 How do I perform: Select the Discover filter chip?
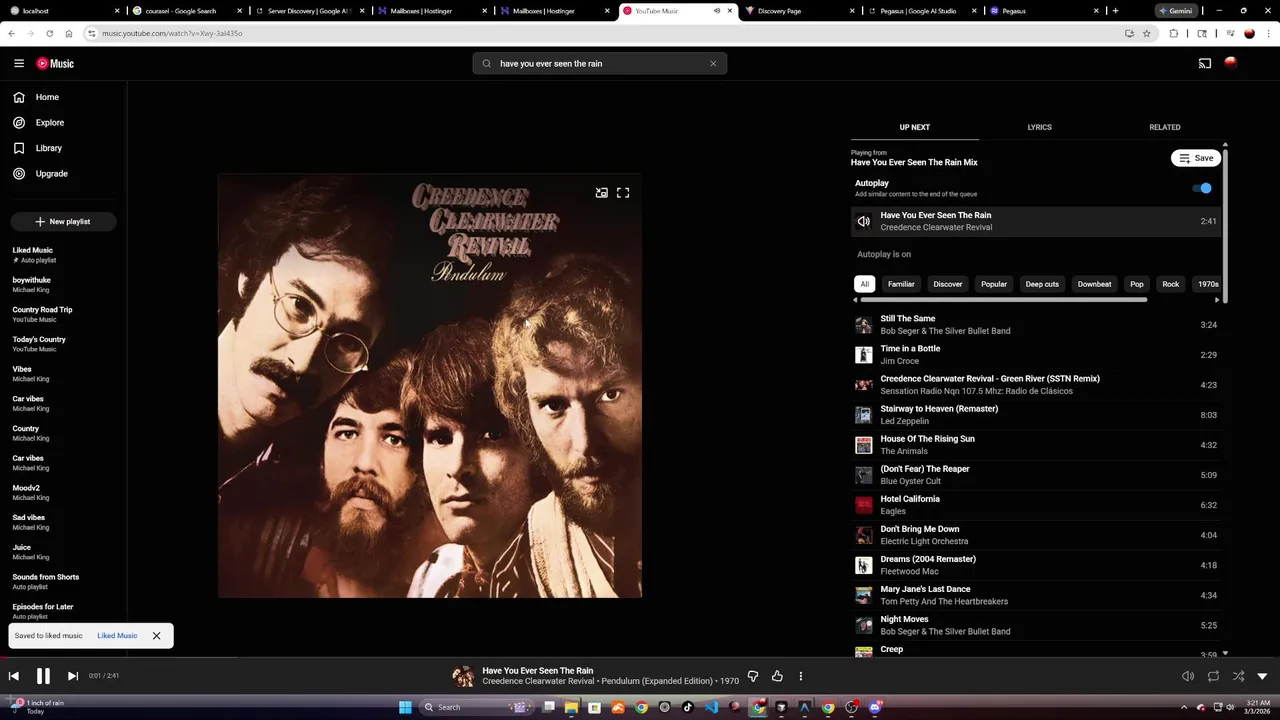coord(947,284)
